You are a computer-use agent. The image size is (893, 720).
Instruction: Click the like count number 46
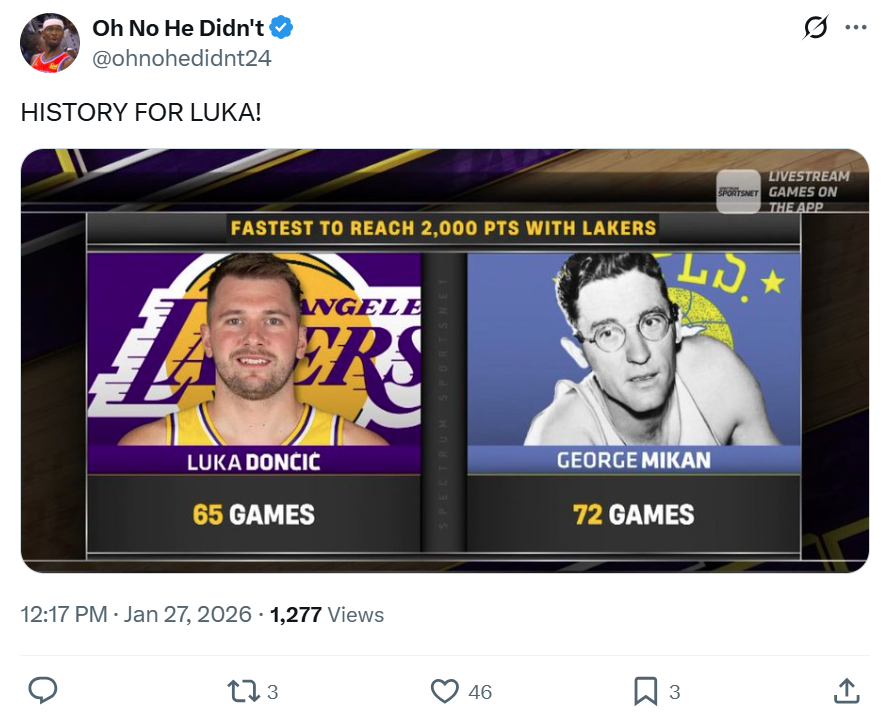(x=480, y=691)
